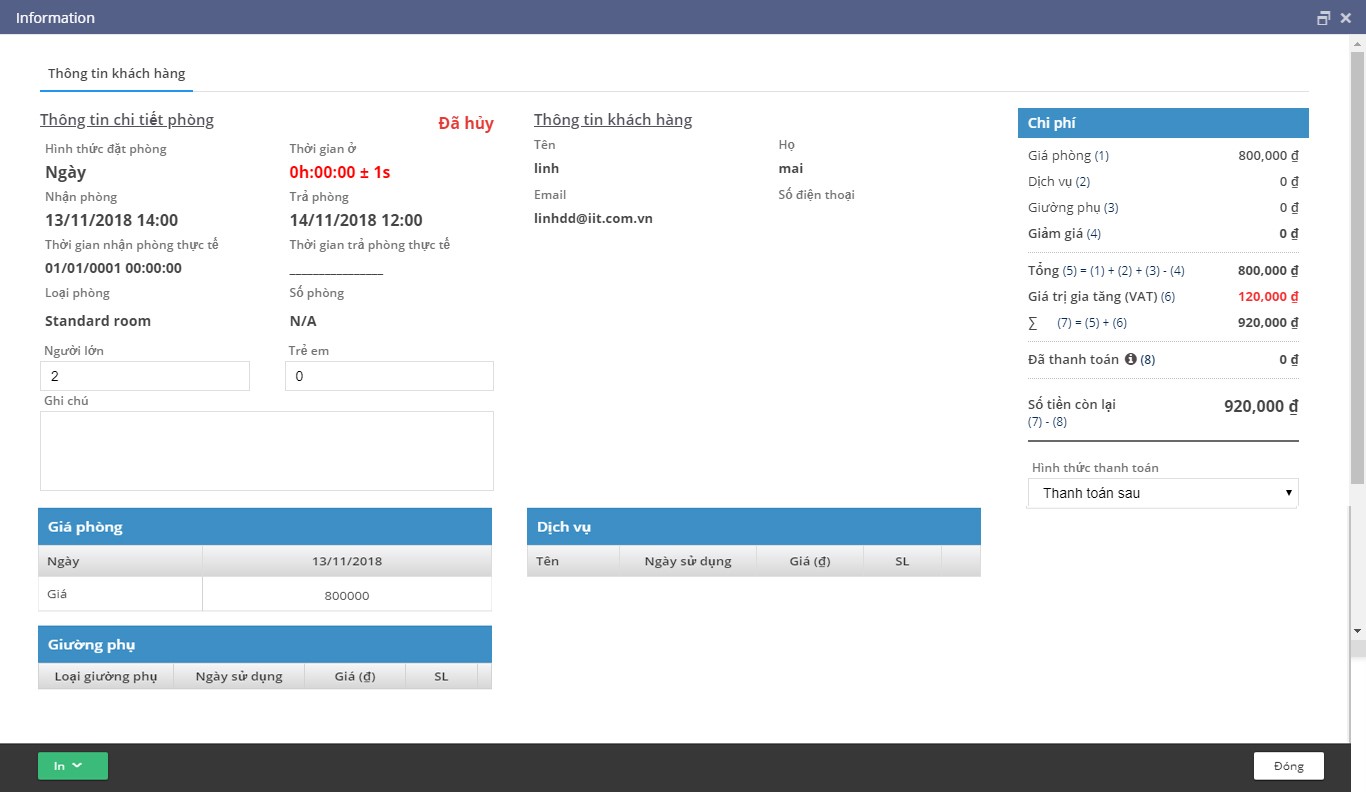Click inside the Ghi chú note area
Viewport: 1366px width, 792px height.
(266, 450)
